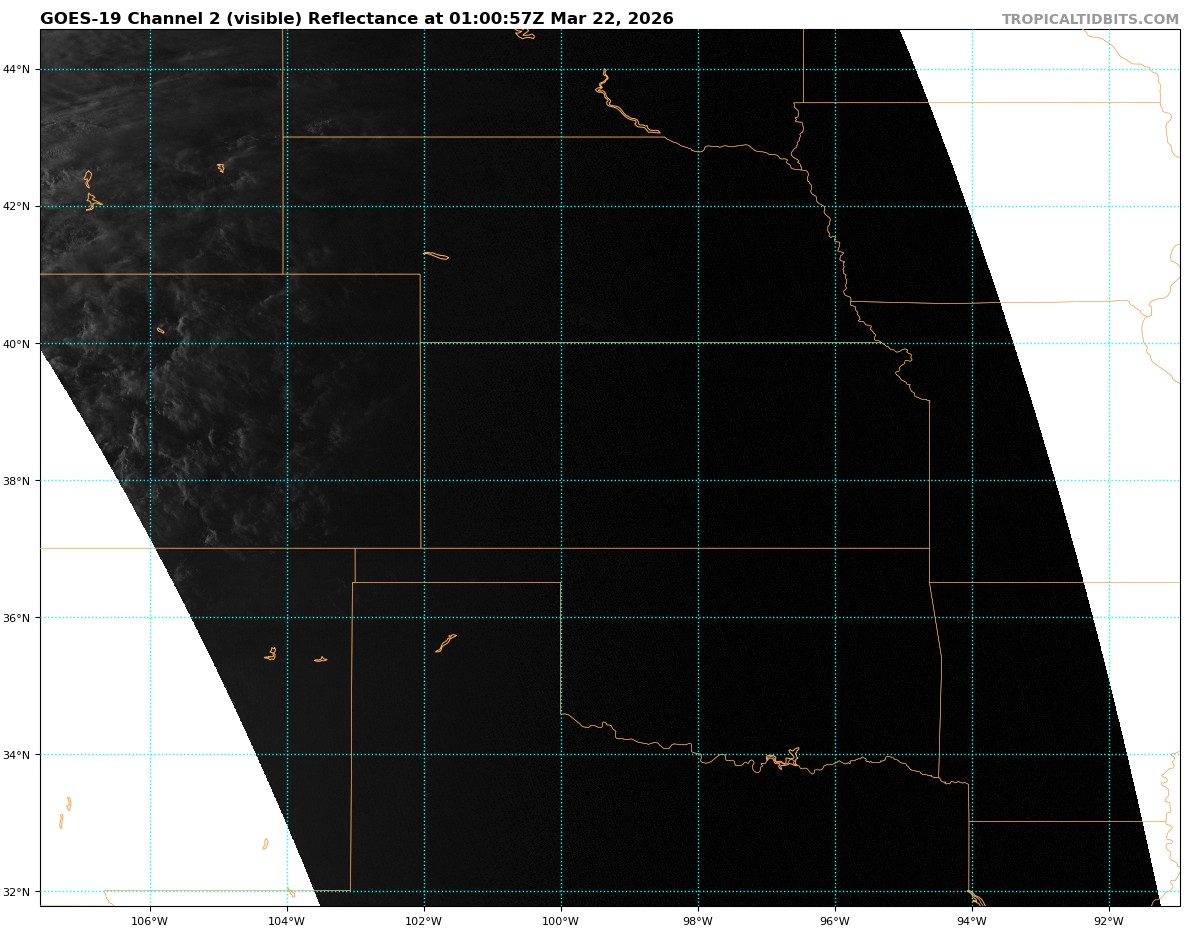Viewport: 1200px width, 929px height.
Task: Select the 44°N latitude axis label
Action: coord(16,69)
